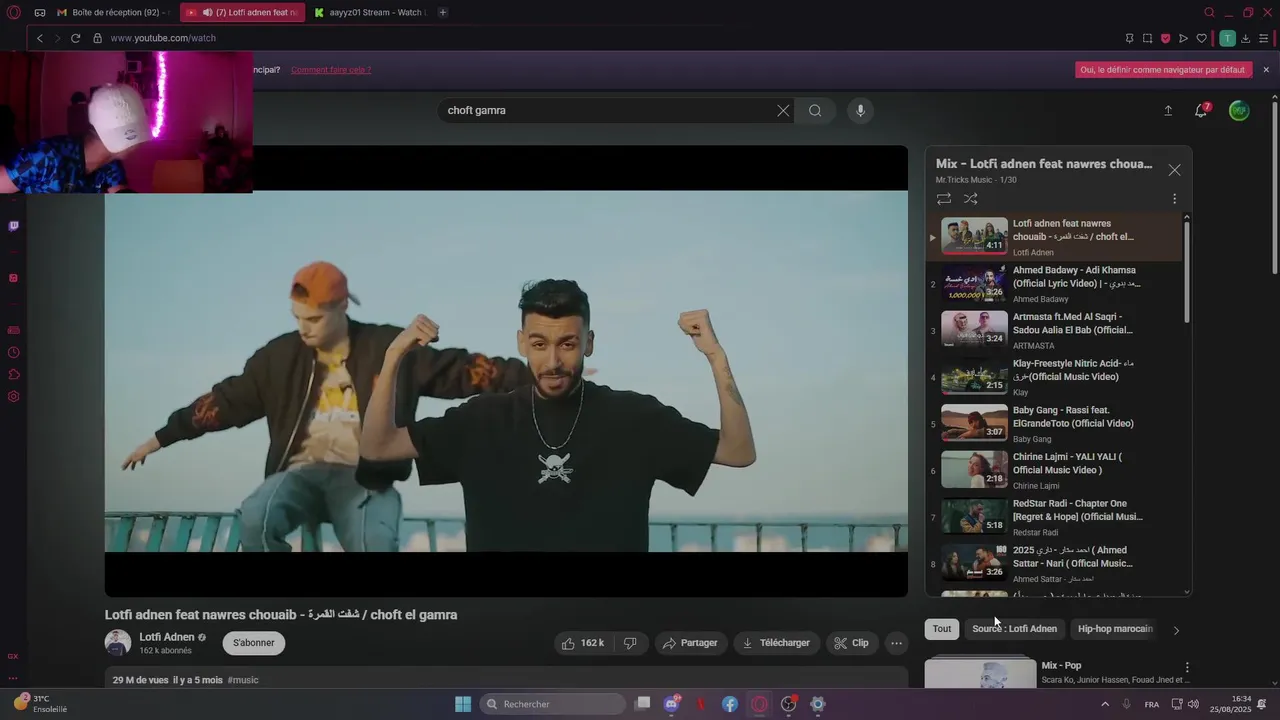1280x720 pixels.
Task: Open options for the Mix - Pop suggestion
Action: (1187, 667)
